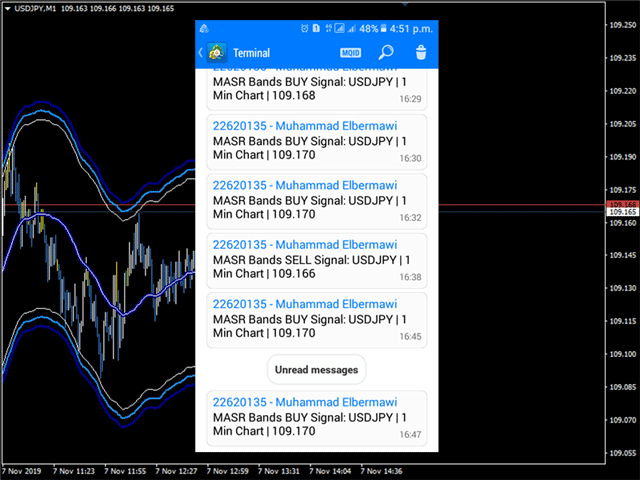Tap the signal strength bars icon
The height and width of the screenshot is (480, 640).
tap(351, 29)
